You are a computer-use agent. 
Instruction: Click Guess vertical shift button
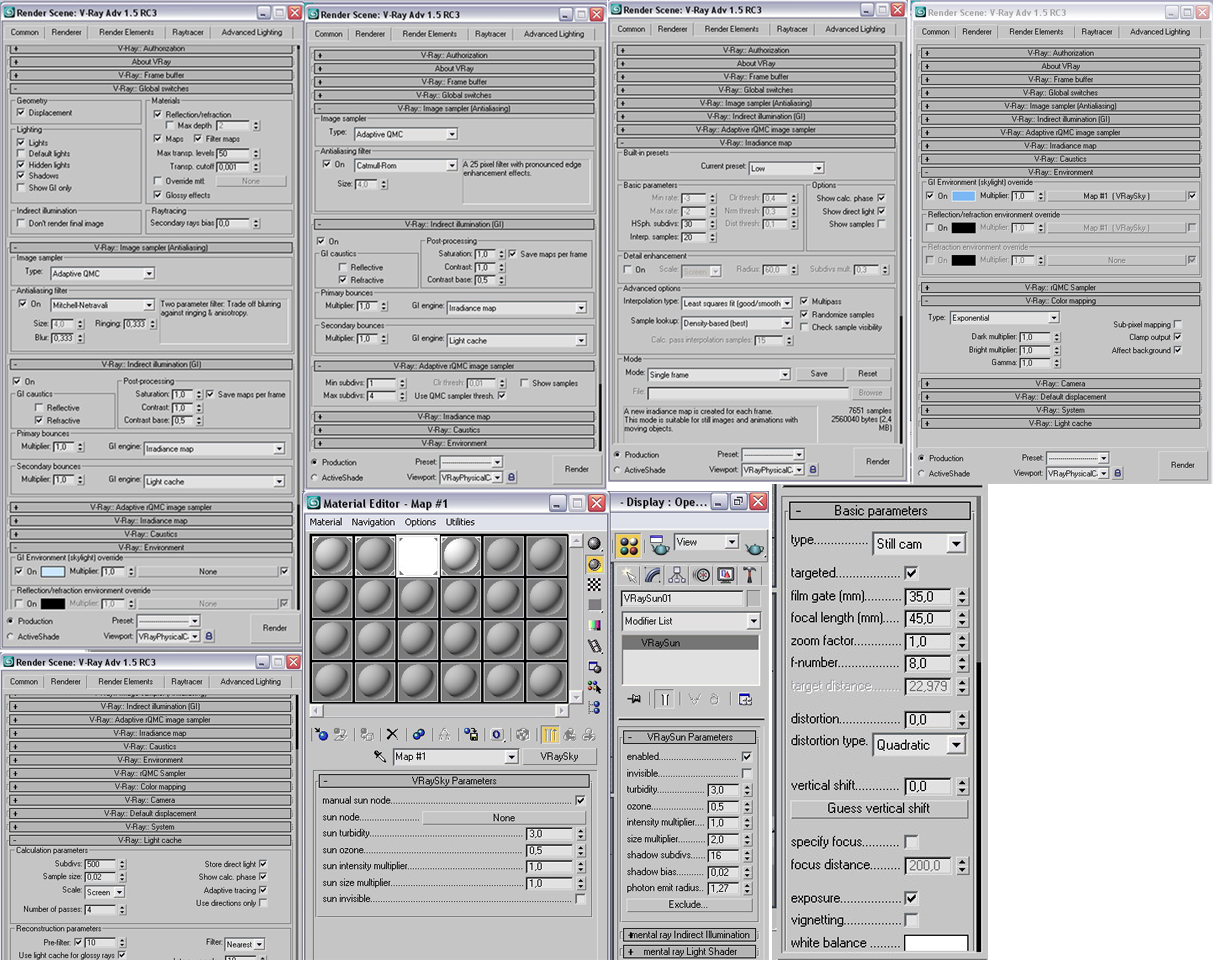point(879,808)
